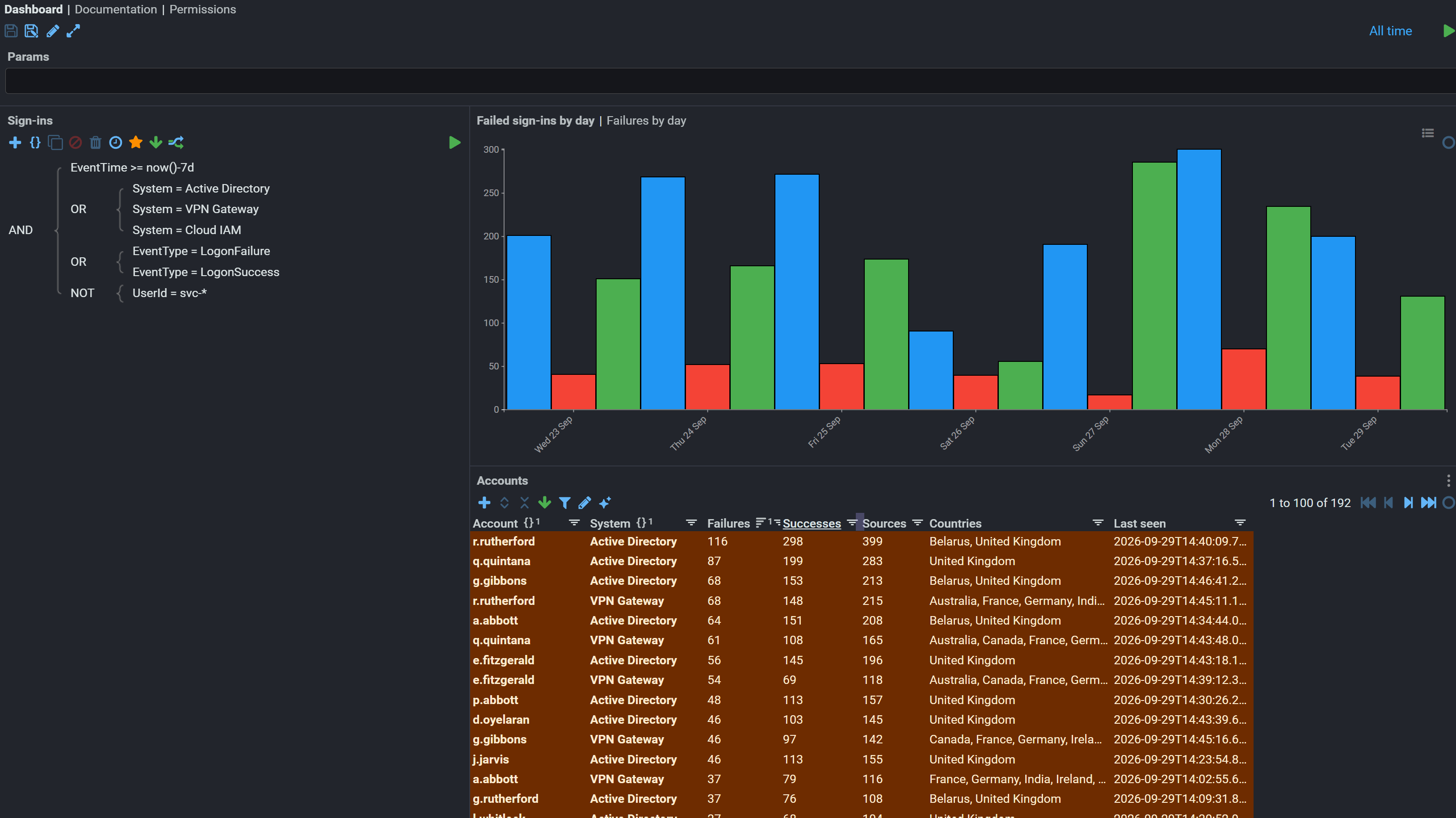The height and width of the screenshot is (818, 1456).
Task: Click the red disable condition icon
Action: (x=75, y=143)
